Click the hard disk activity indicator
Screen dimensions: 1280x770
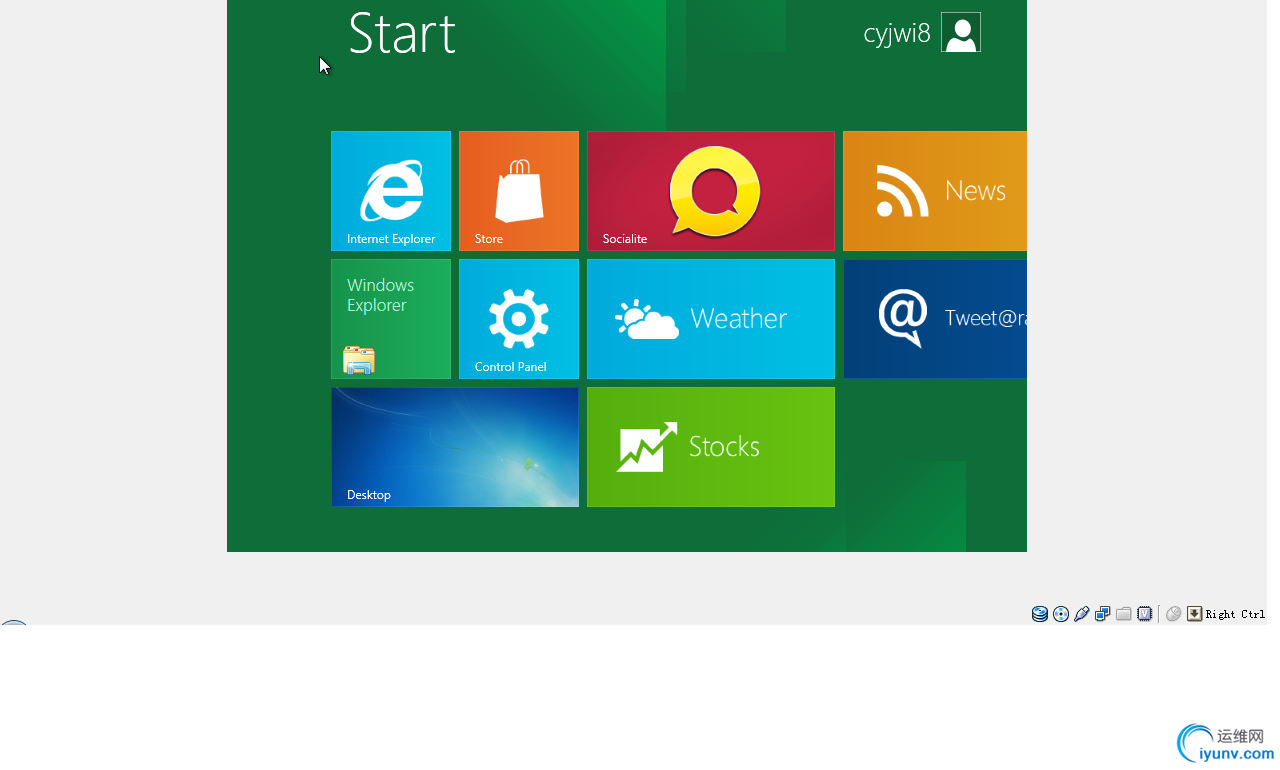(x=1040, y=614)
